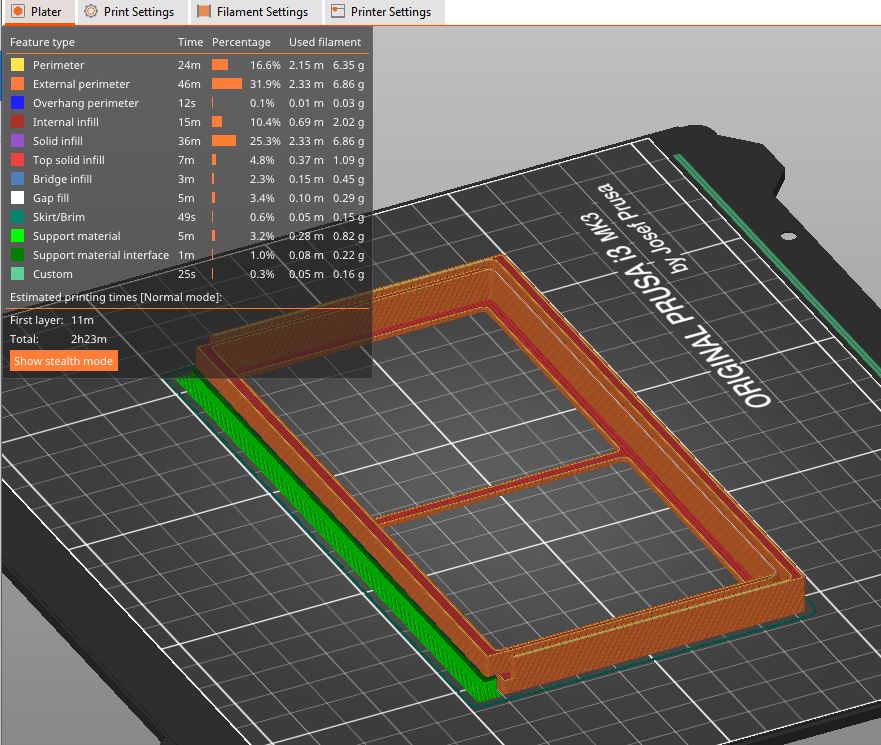Screen dimensions: 881x745
Task: Click the Printer Settings tab icon
Action: 337,11
